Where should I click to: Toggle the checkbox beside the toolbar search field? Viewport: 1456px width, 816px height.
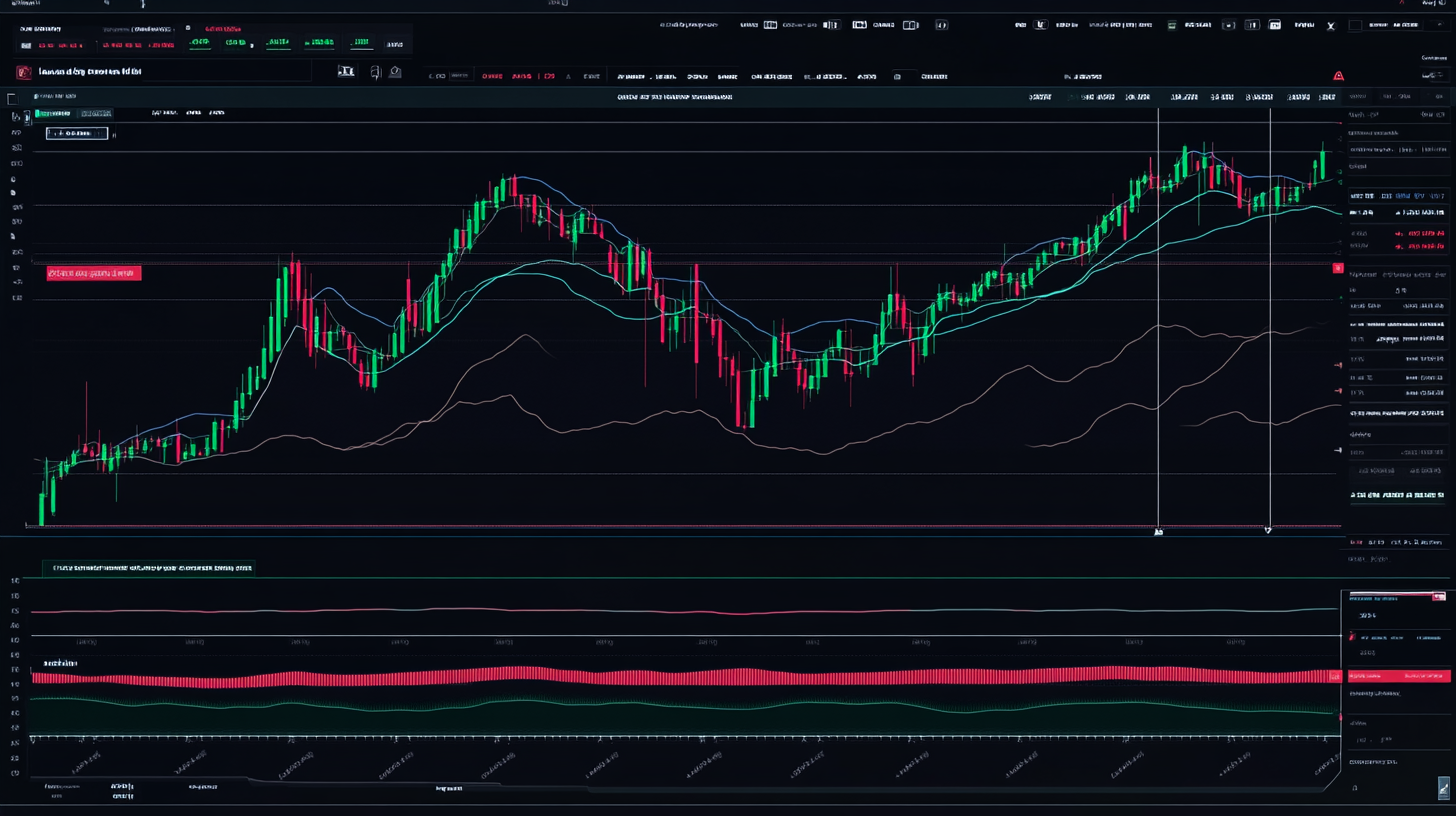click(11, 97)
